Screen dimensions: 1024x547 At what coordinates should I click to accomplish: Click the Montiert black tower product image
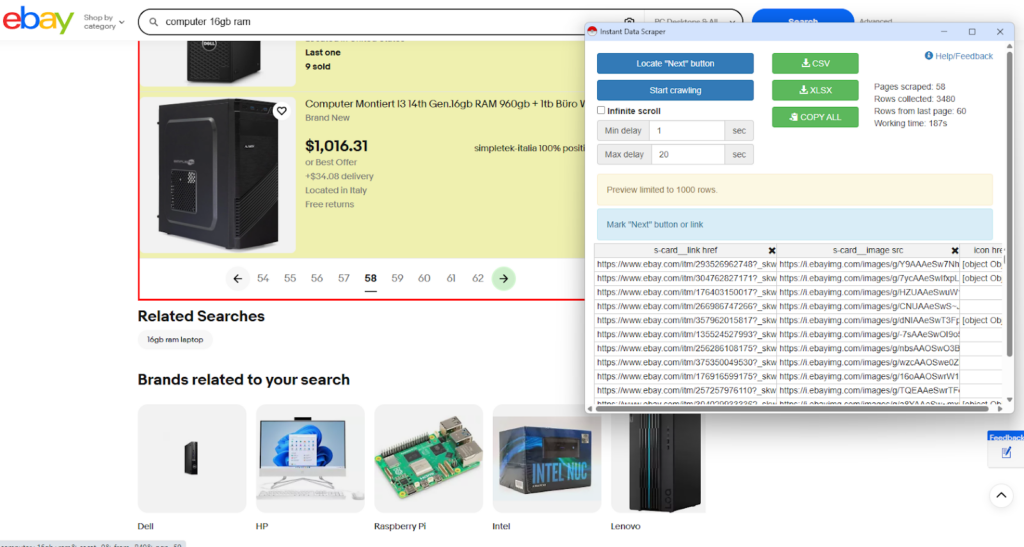[x=218, y=175]
